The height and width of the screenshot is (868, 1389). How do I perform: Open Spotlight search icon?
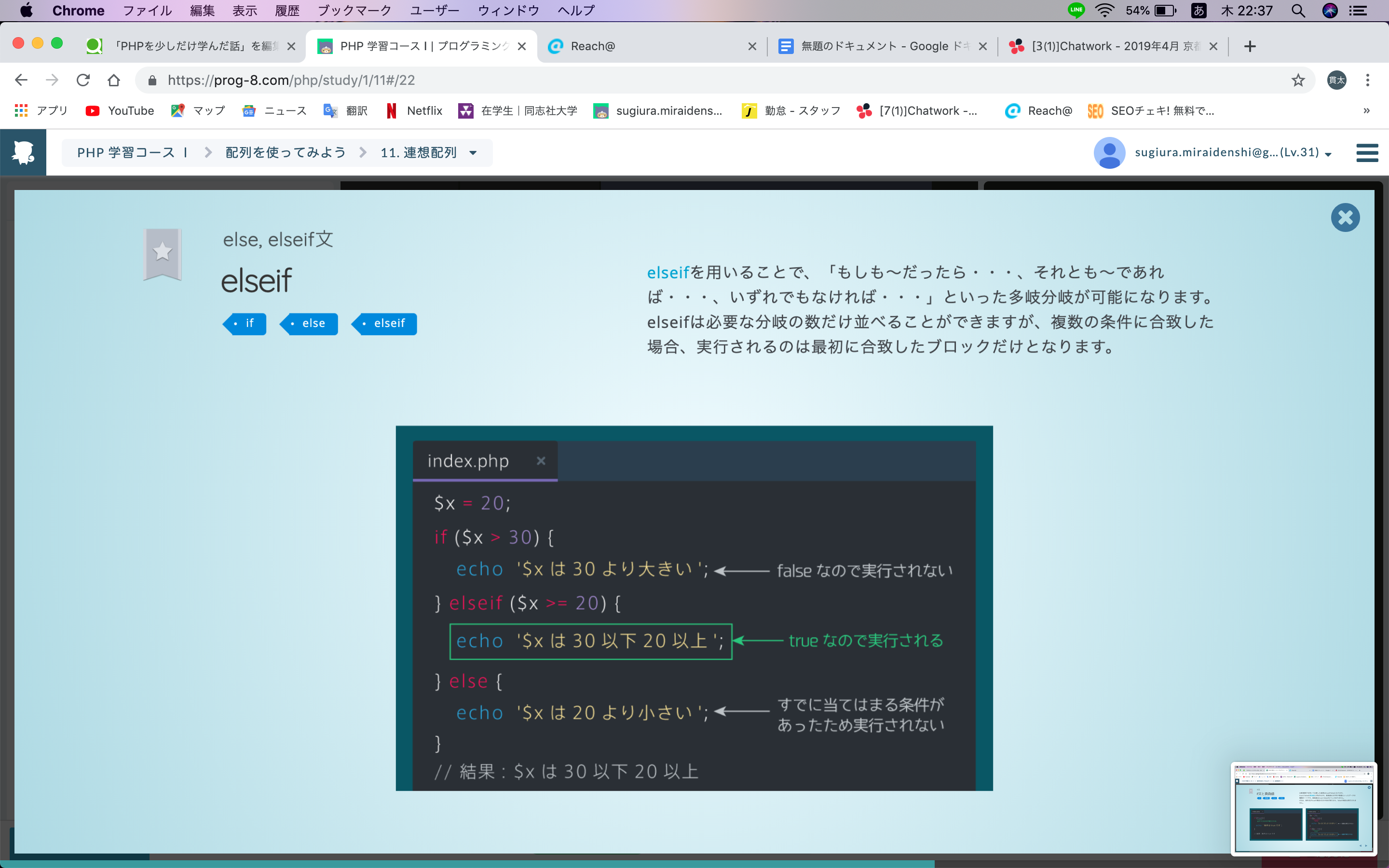coord(1298,10)
